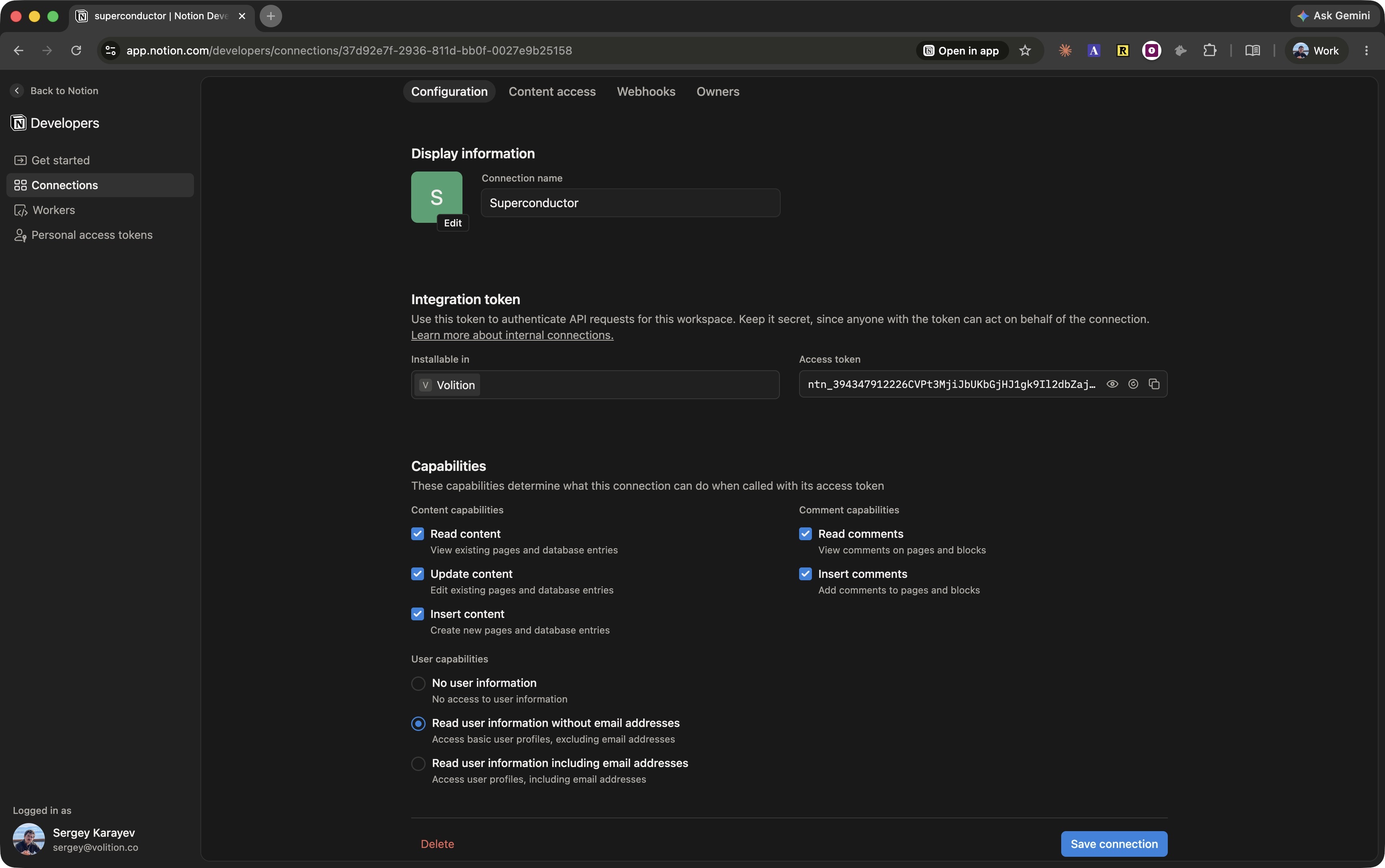
Task: Click the orange Claude extension icon
Action: click(x=1065, y=50)
